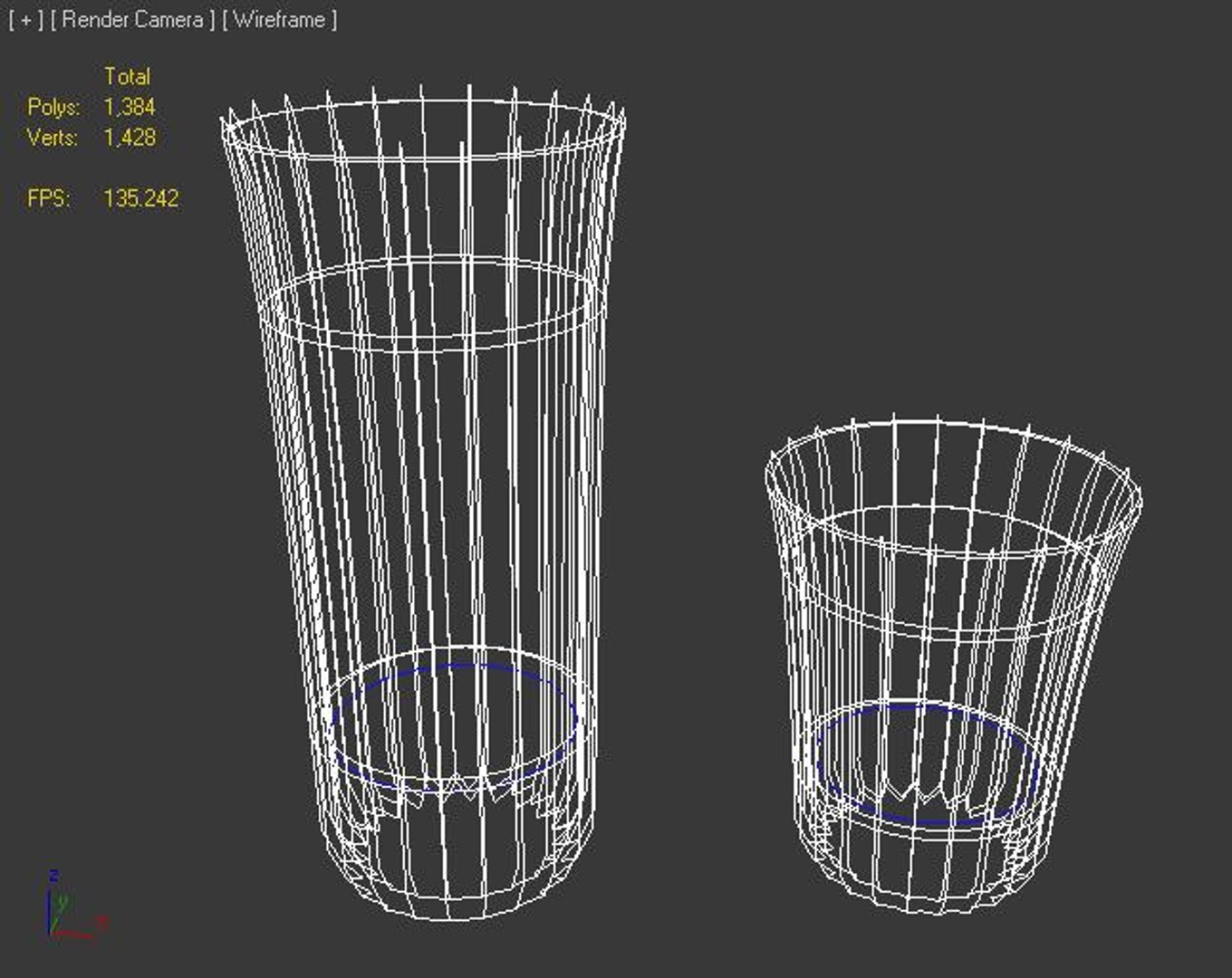This screenshot has height=978, width=1232.
Task: Select the short glass wireframe object
Action: click(953, 666)
